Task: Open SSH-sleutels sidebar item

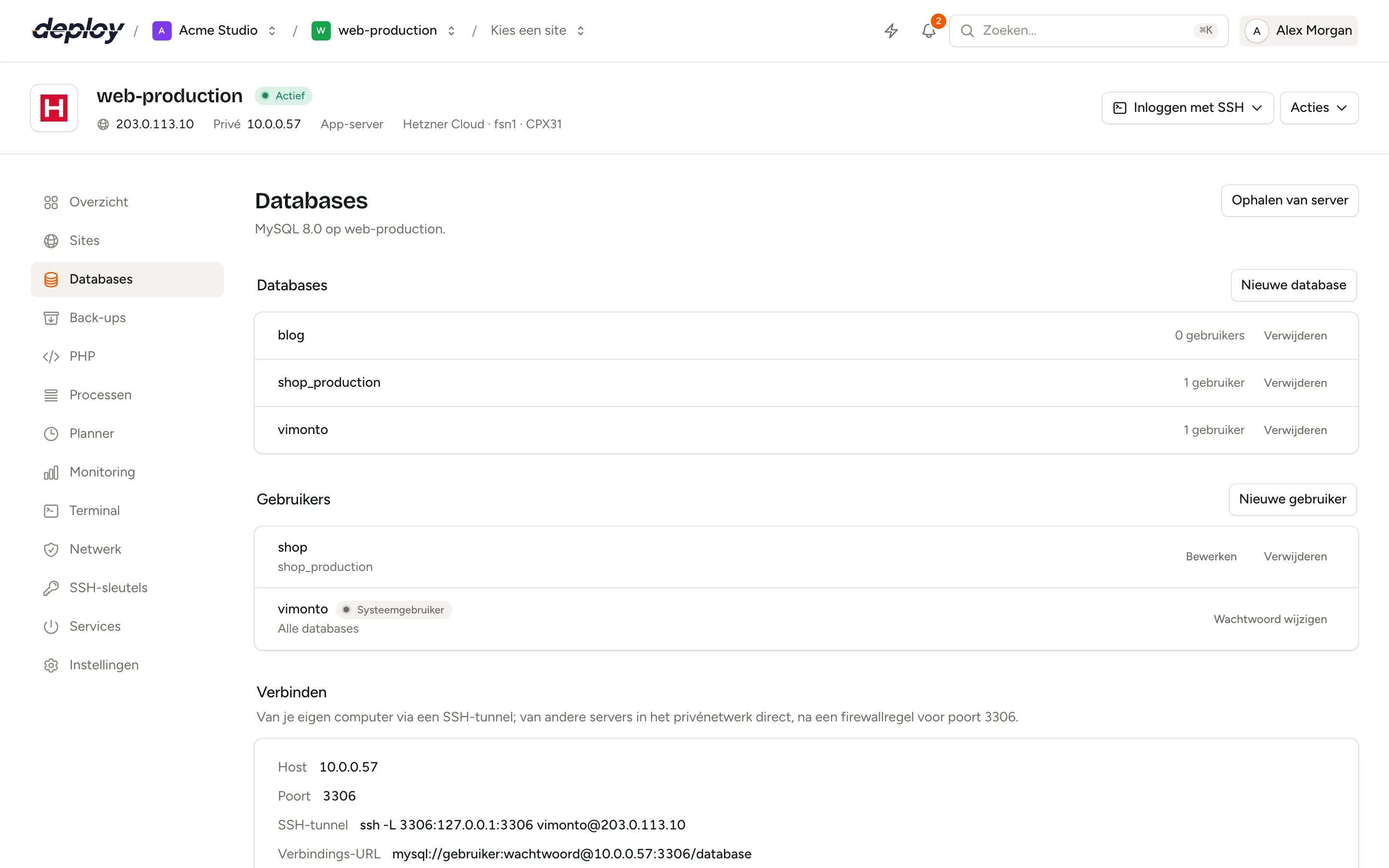Action: pyautogui.click(x=127, y=588)
